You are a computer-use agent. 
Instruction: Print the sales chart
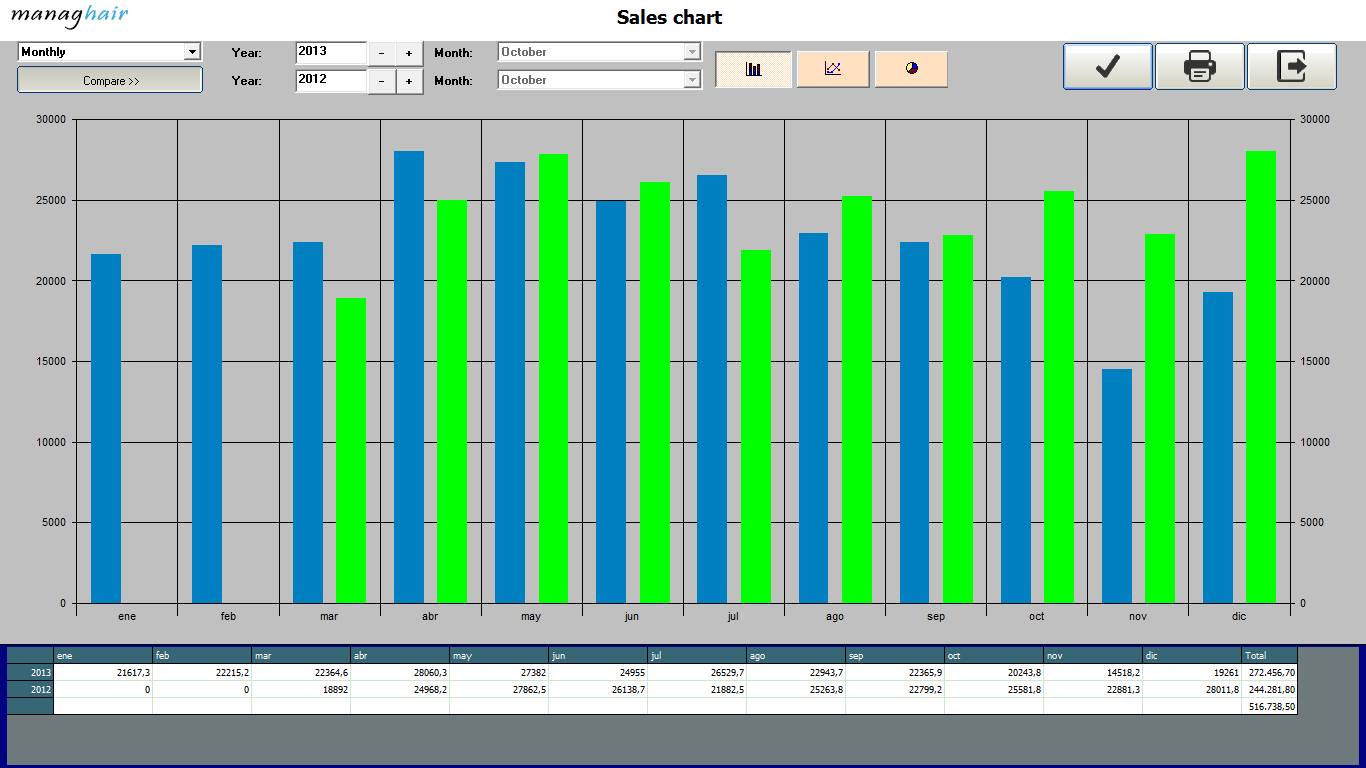pos(1199,67)
